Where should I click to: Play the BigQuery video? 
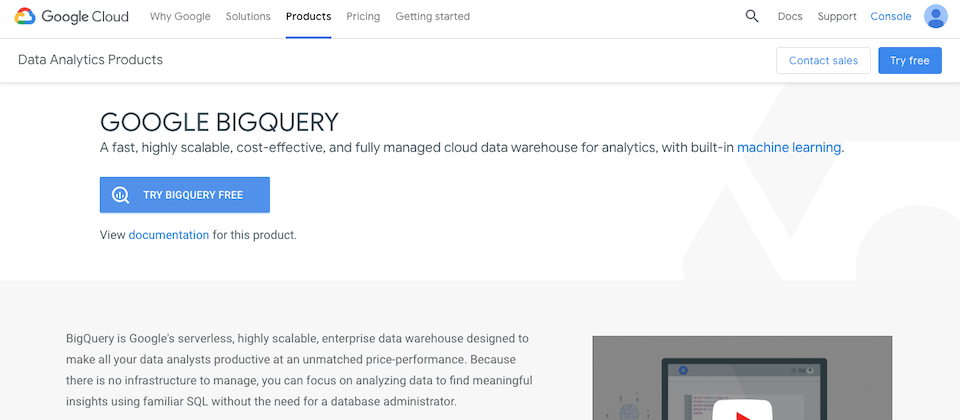742,413
